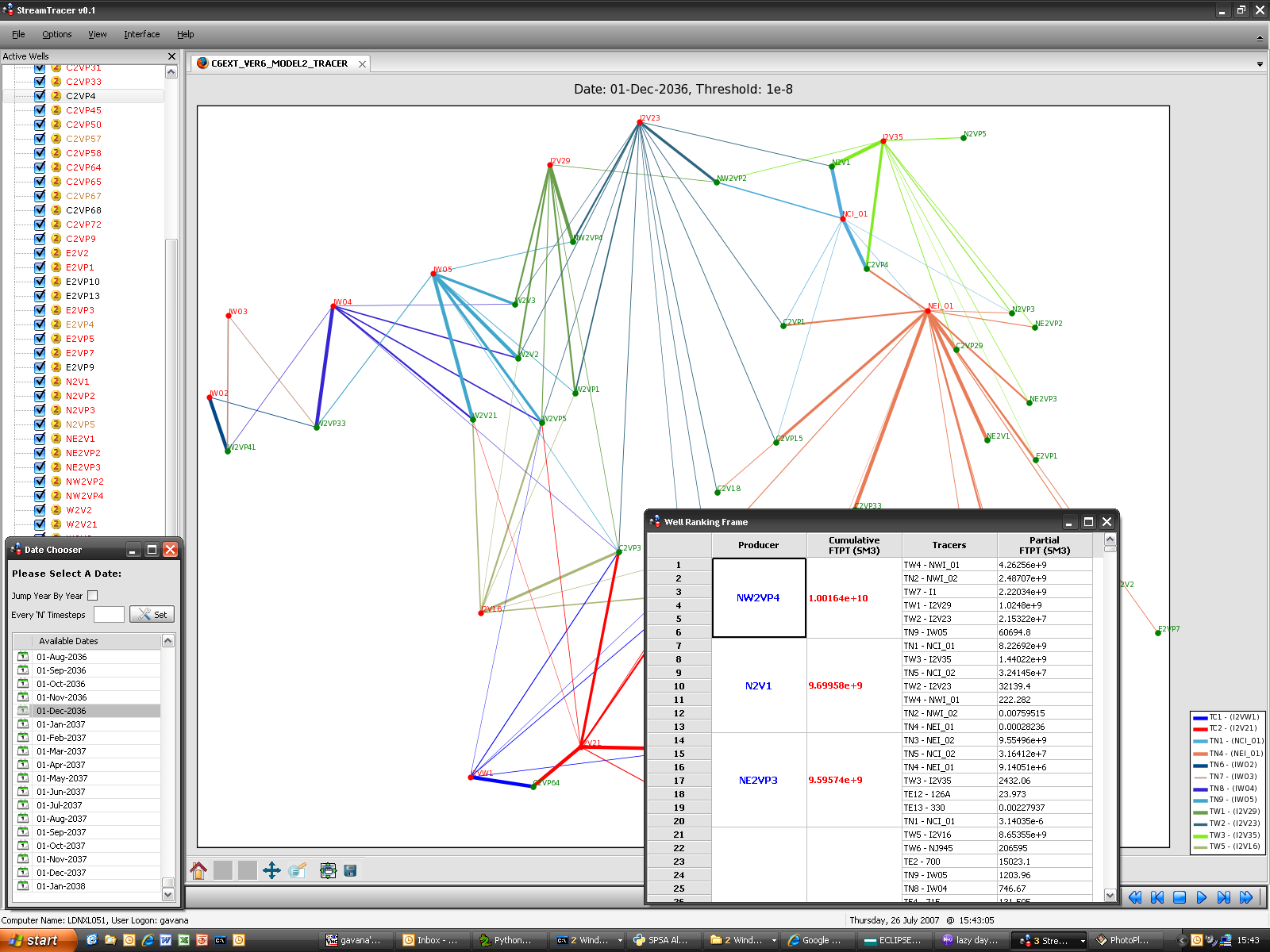1270x952 pixels.
Task: Open the Interface menu
Action: tap(141, 34)
